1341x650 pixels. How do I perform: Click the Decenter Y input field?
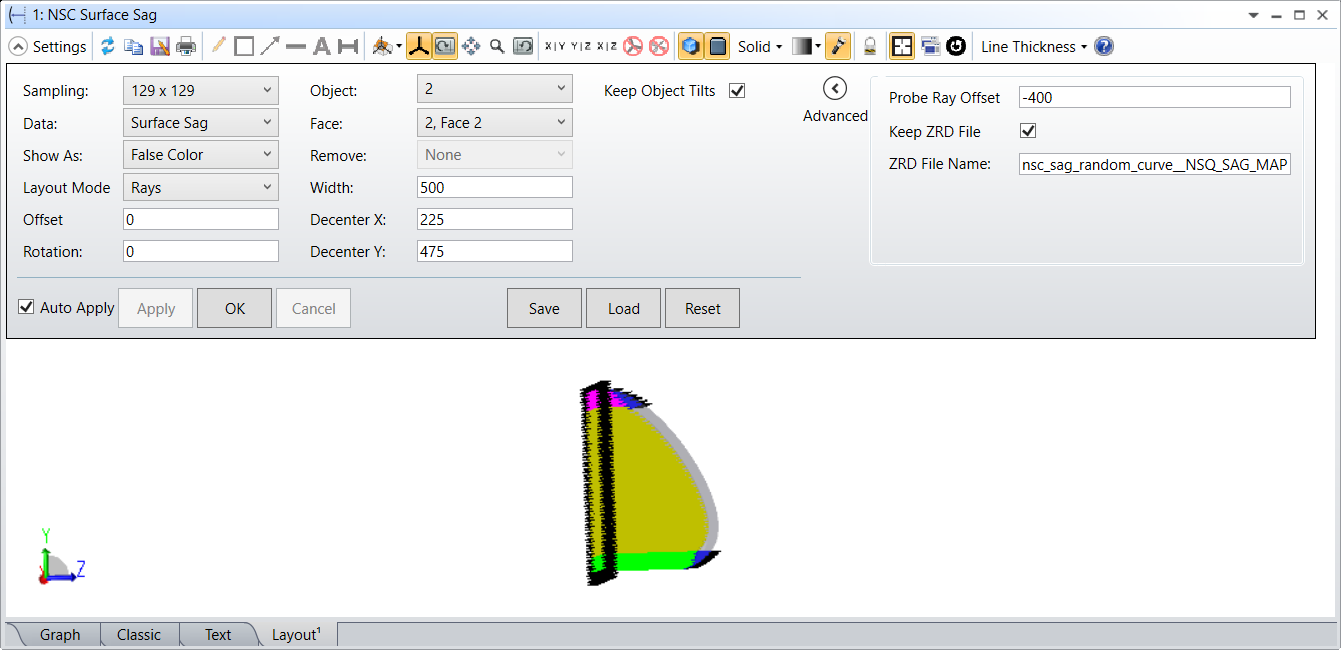[495, 251]
